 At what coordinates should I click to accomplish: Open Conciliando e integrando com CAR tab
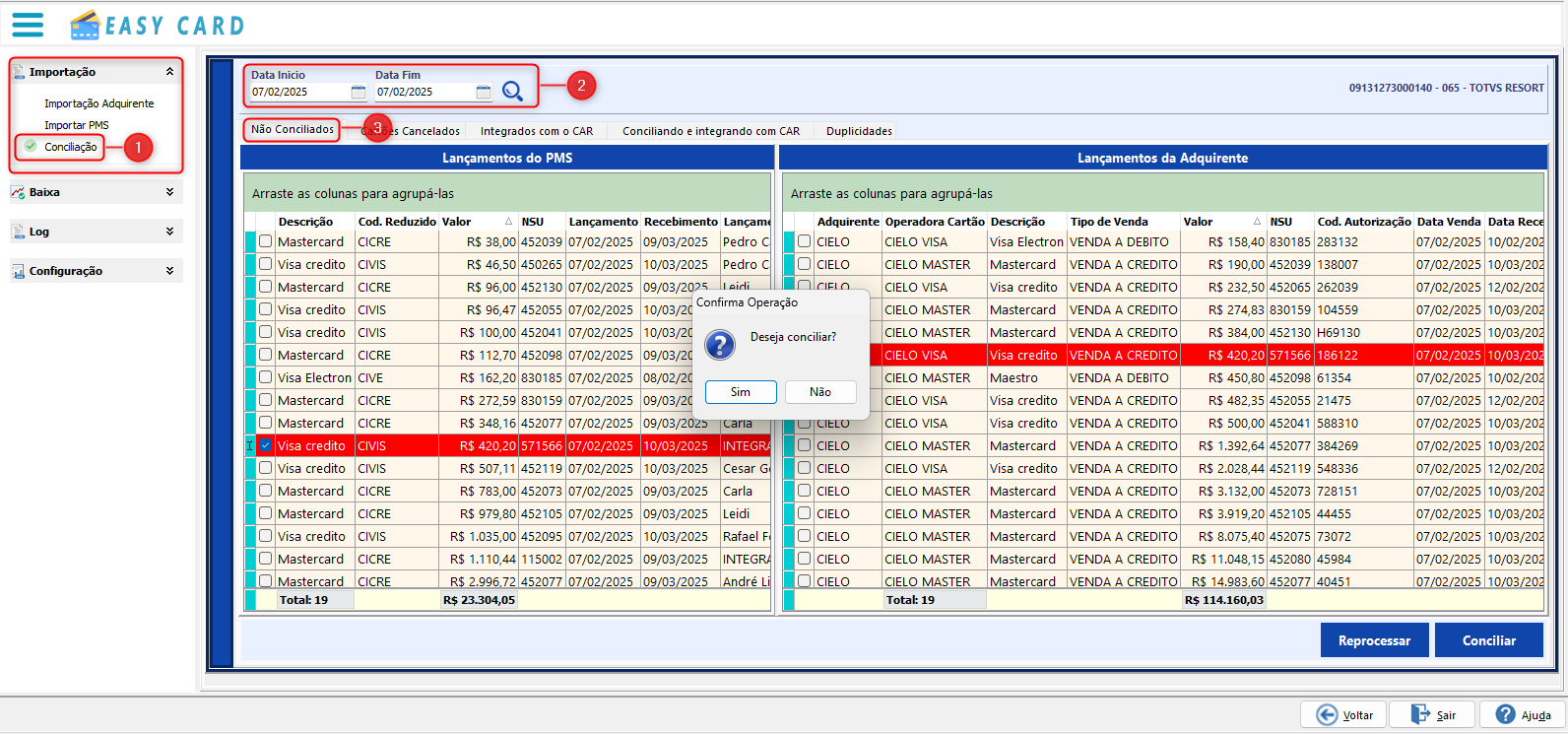point(711,131)
